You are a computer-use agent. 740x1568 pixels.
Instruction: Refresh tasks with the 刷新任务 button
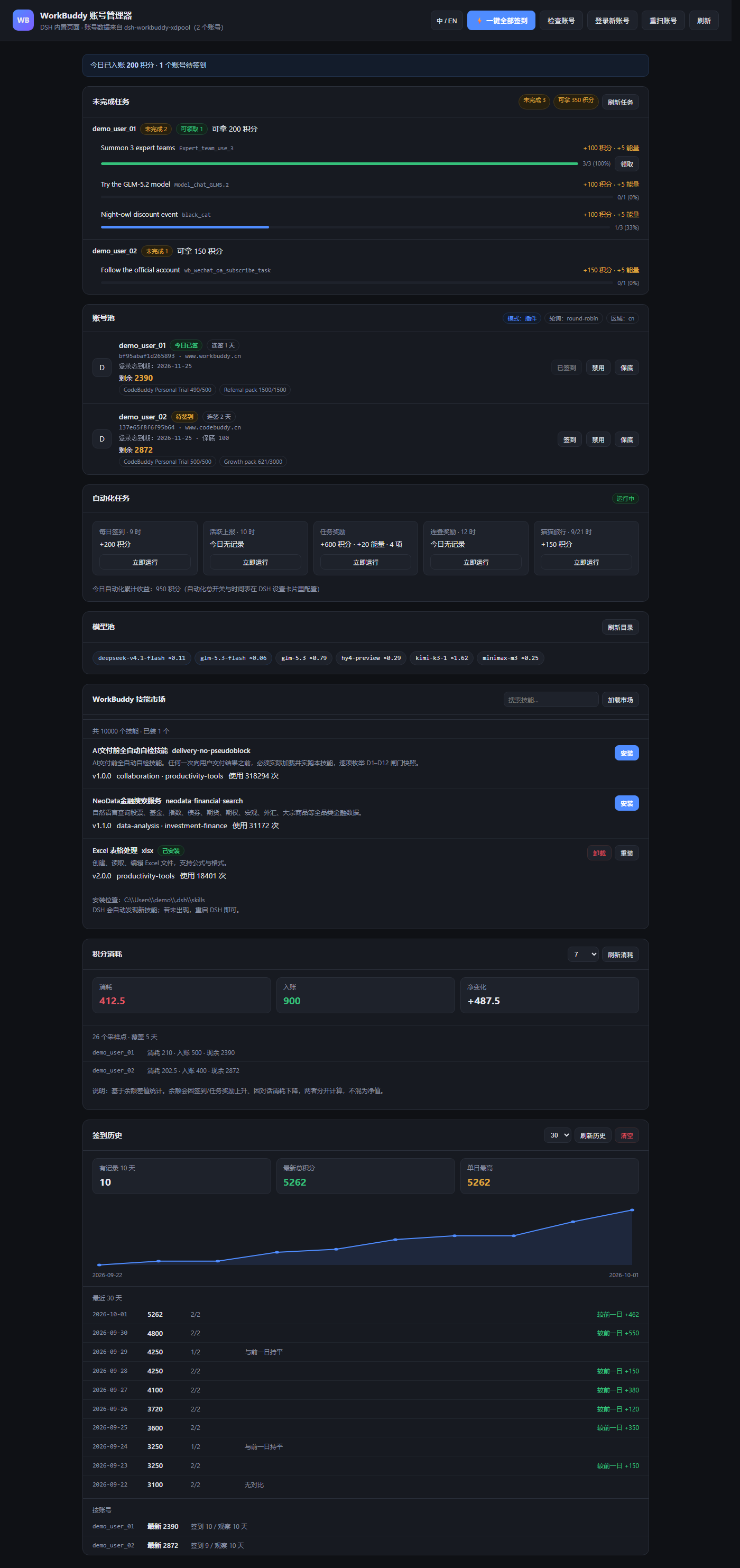coord(620,102)
